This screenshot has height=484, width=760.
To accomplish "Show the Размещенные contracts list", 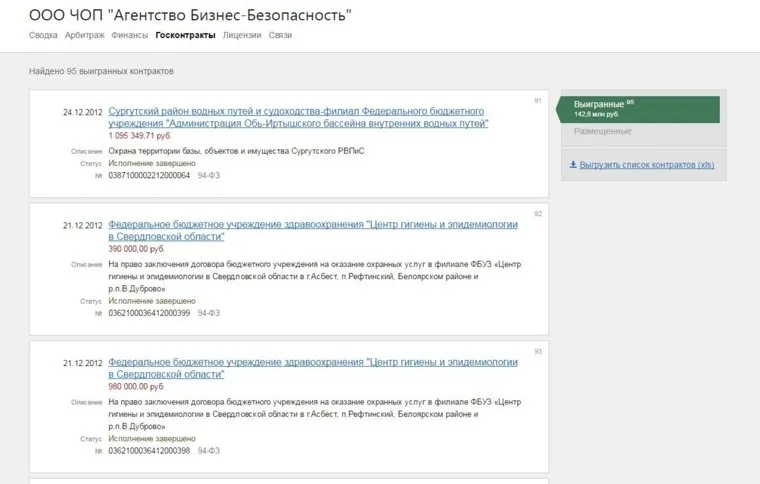I will coord(602,131).
